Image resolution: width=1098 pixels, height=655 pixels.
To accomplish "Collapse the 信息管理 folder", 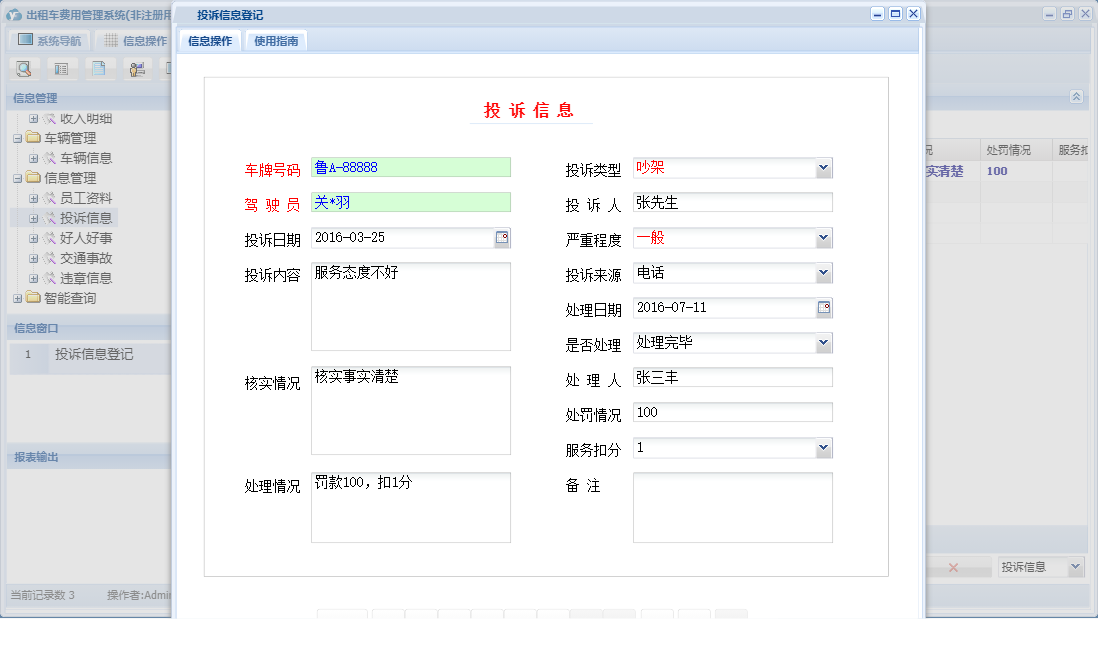I will pyautogui.click(x=19, y=177).
